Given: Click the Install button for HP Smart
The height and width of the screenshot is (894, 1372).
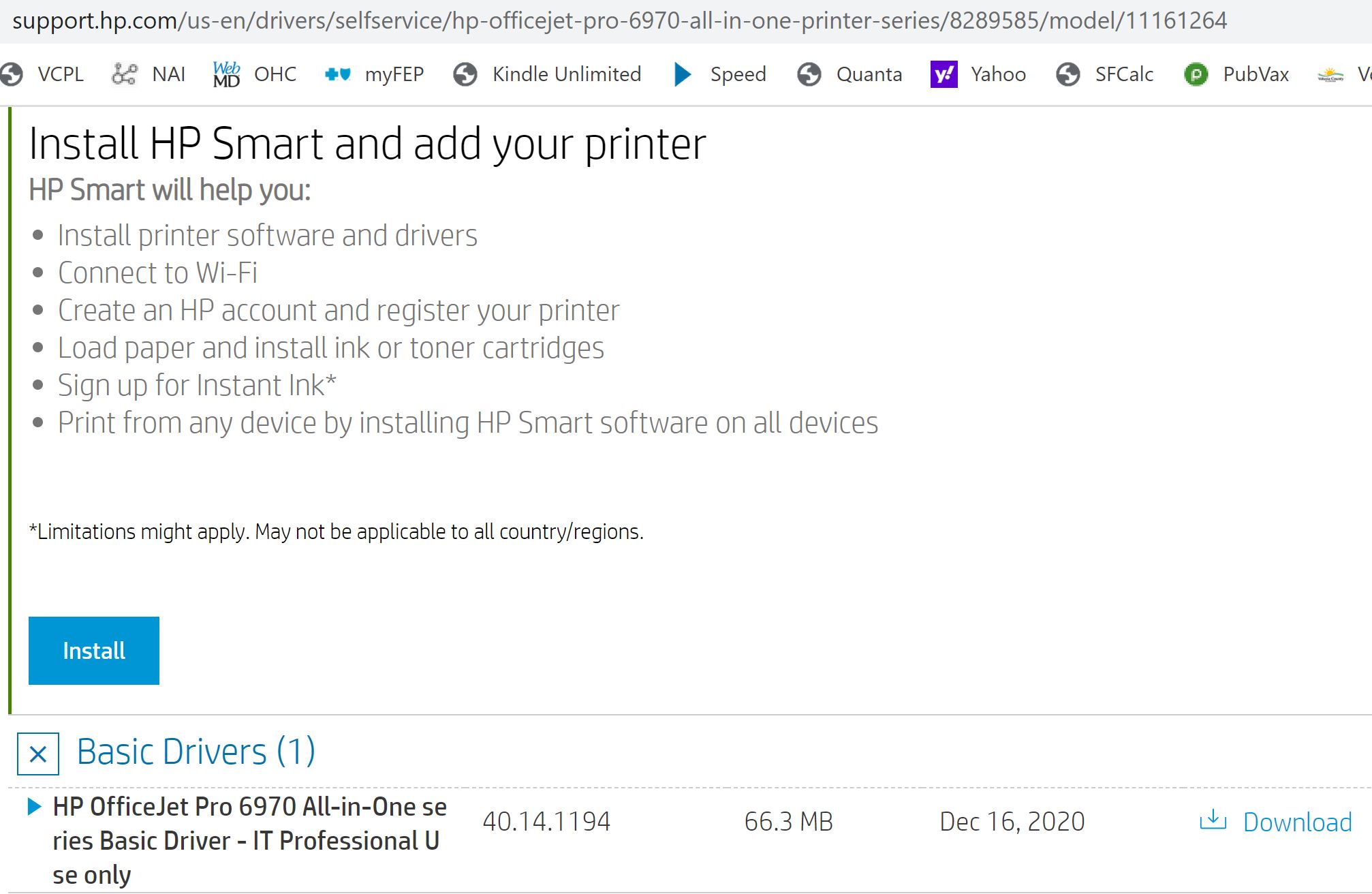Looking at the screenshot, I should point(94,651).
